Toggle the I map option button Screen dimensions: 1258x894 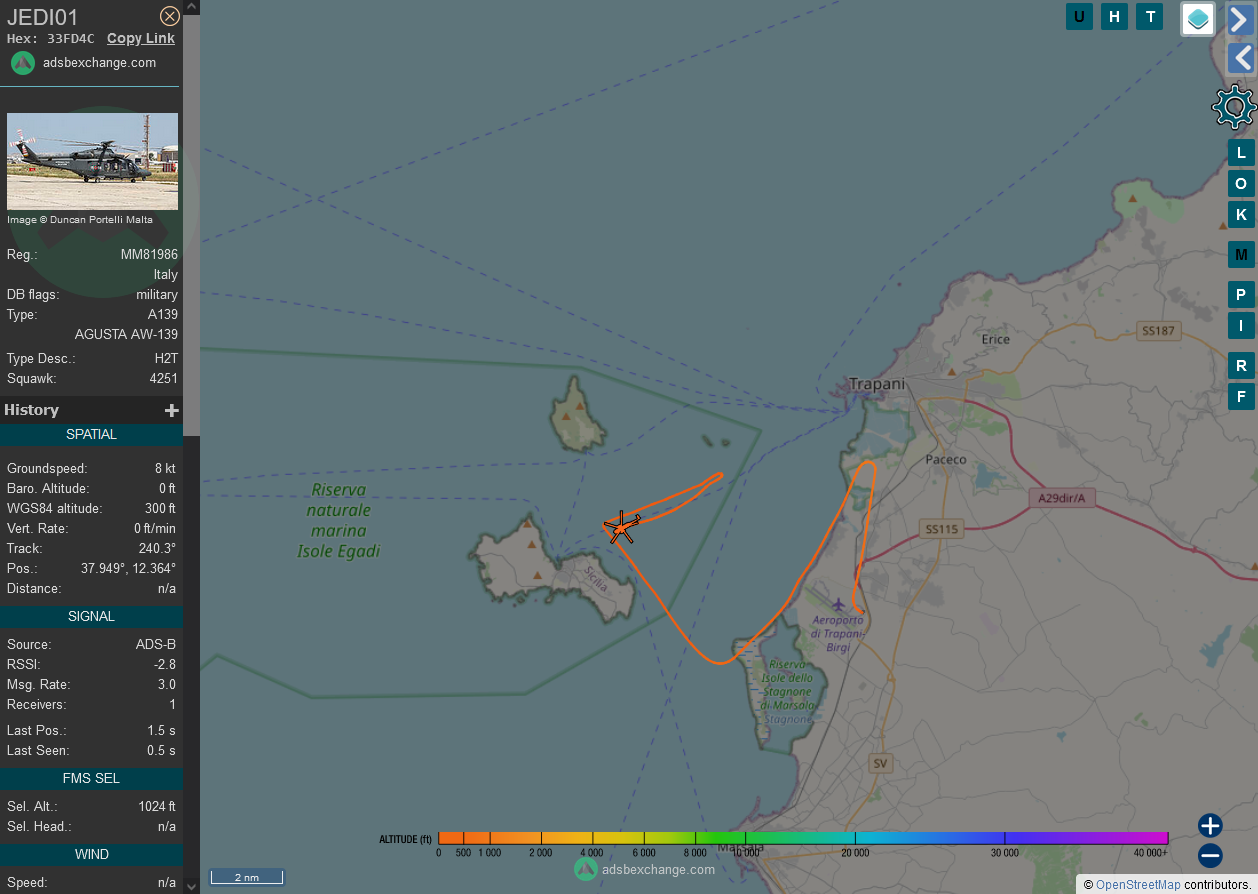point(1241,325)
